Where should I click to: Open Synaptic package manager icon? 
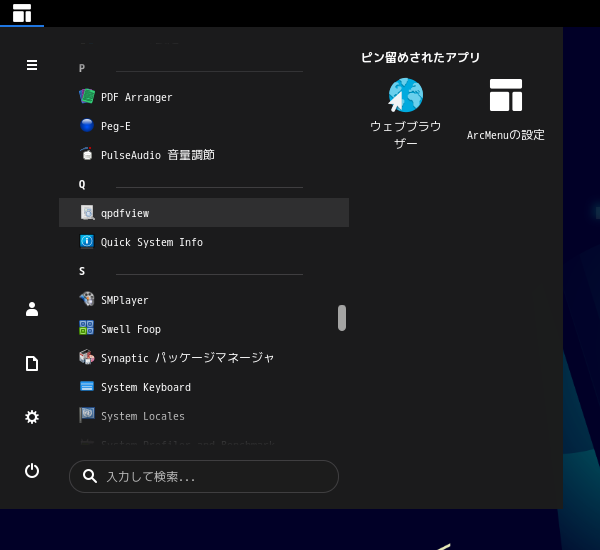click(x=87, y=357)
